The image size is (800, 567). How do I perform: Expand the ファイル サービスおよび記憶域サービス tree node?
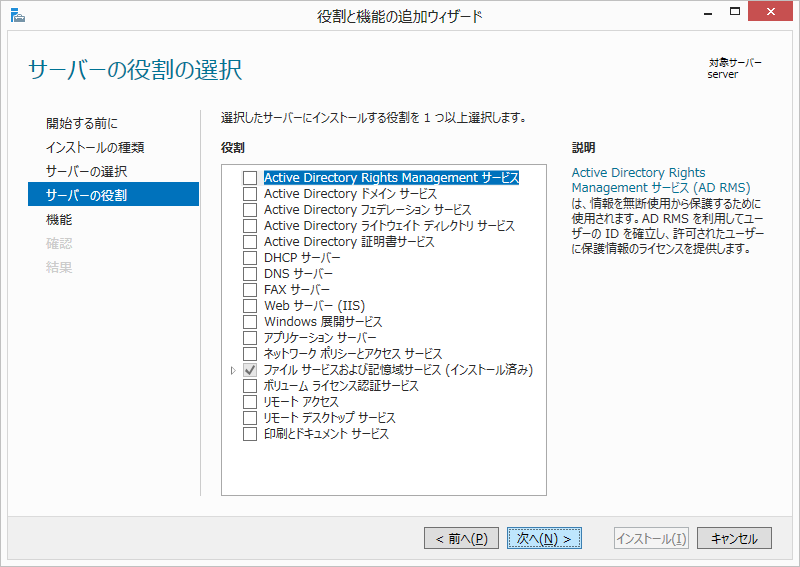pyautogui.click(x=233, y=370)
